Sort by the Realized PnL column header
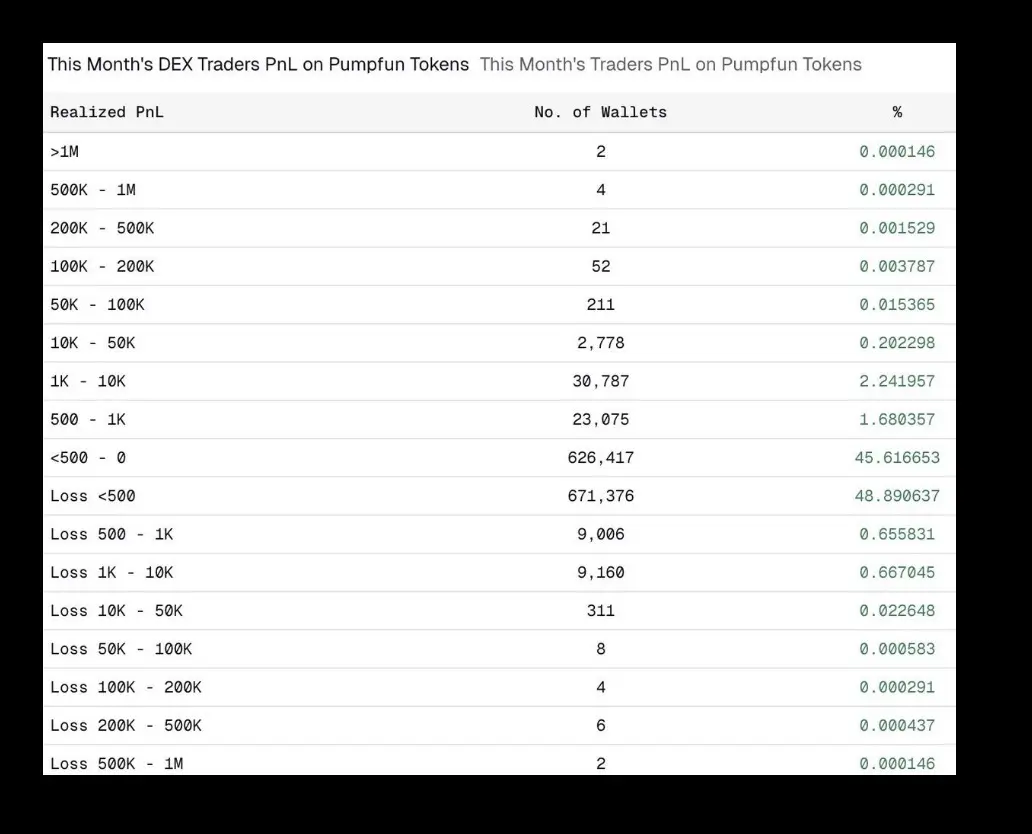The width and height of the screenshot is (1032, 834). pyautogui.click(x=107, y=113)
